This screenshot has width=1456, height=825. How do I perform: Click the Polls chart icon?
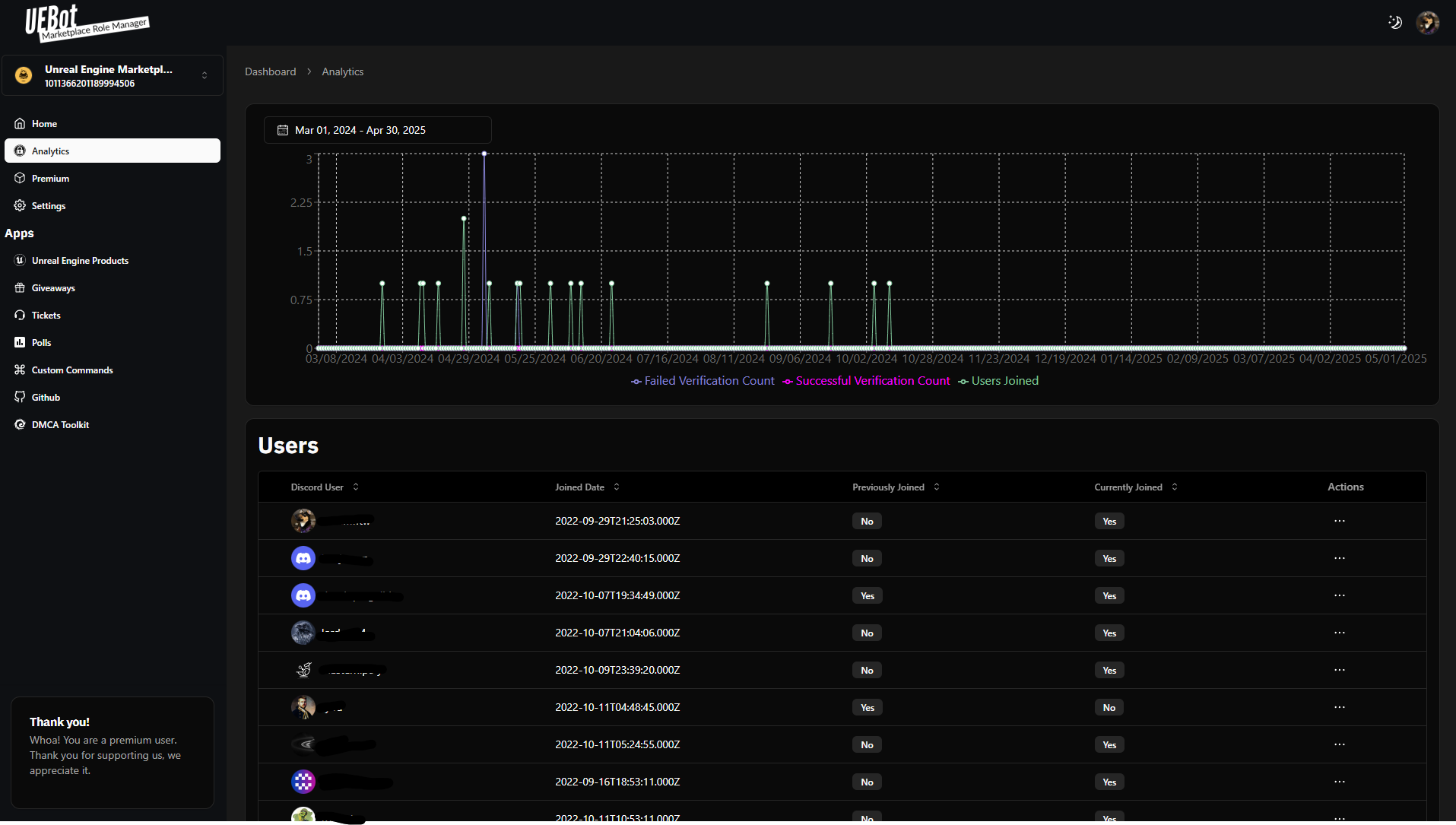coord(20,342)
